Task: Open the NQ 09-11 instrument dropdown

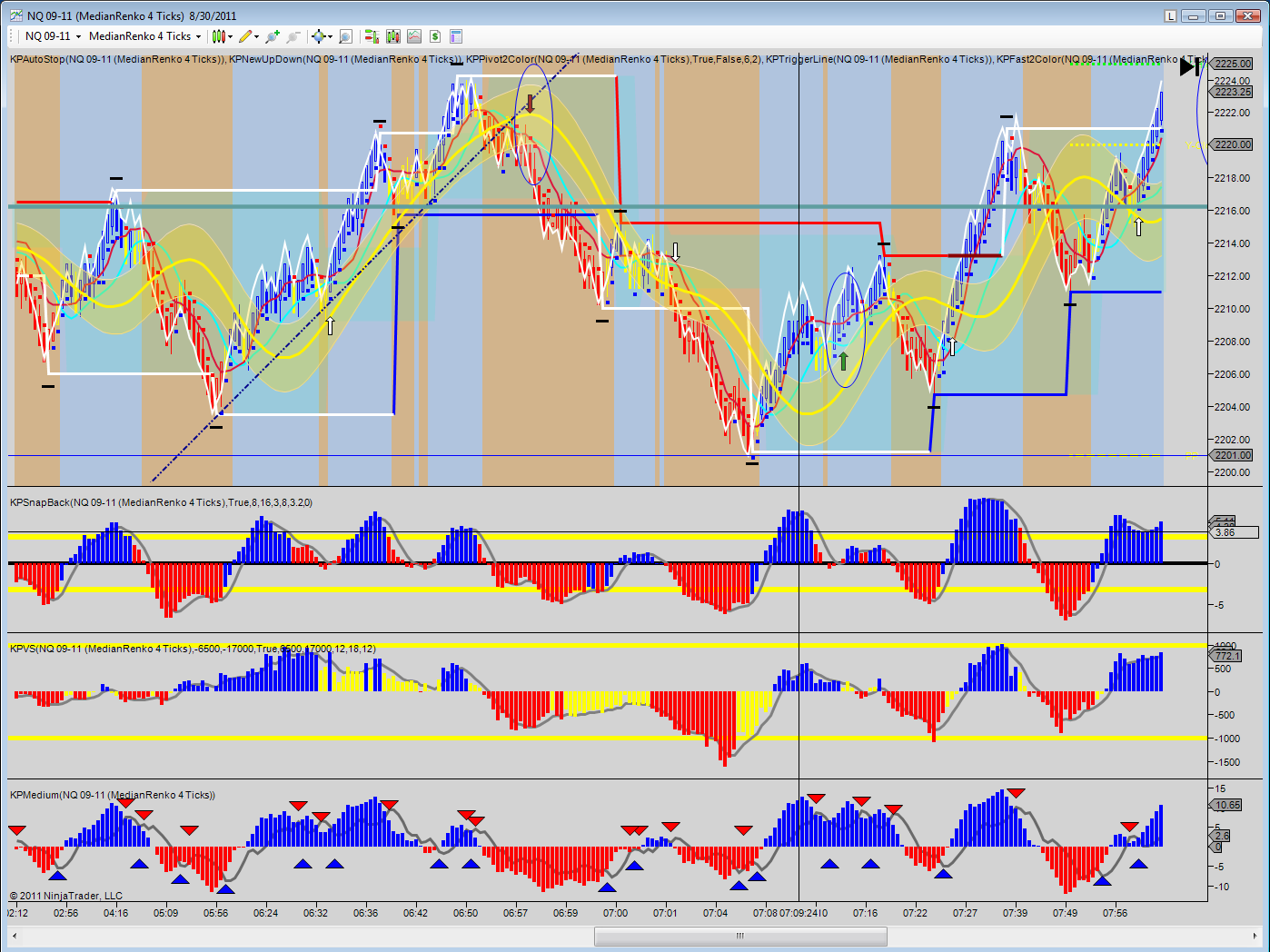Action: (53, 36)
